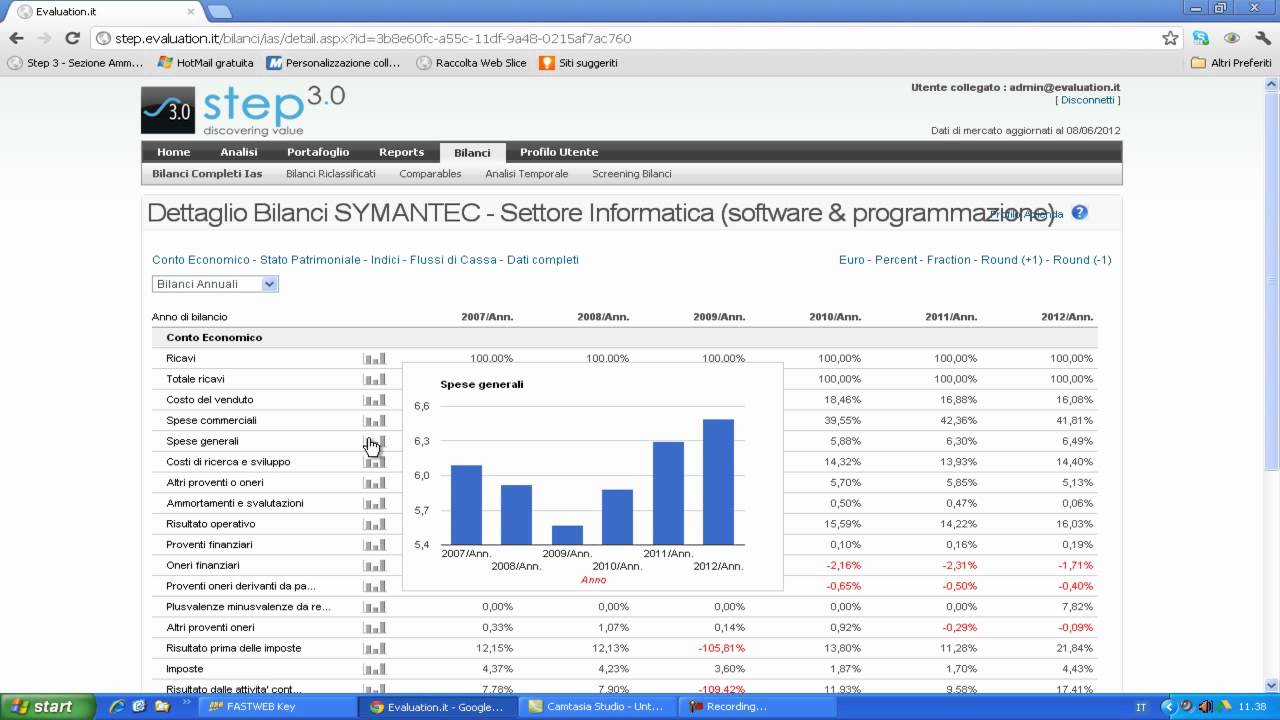Open chart icon for Risultato prima delle imposte

click(375, 648)
